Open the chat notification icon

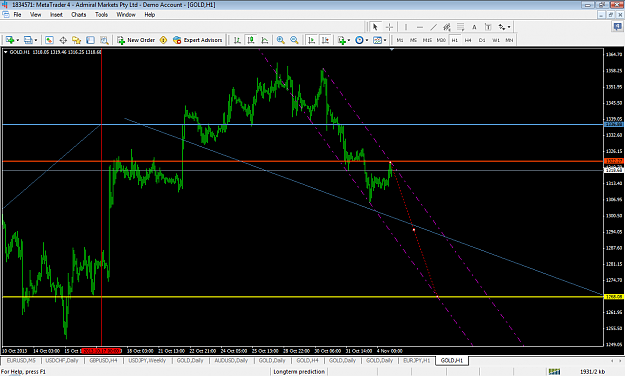[x=617, y=27]
